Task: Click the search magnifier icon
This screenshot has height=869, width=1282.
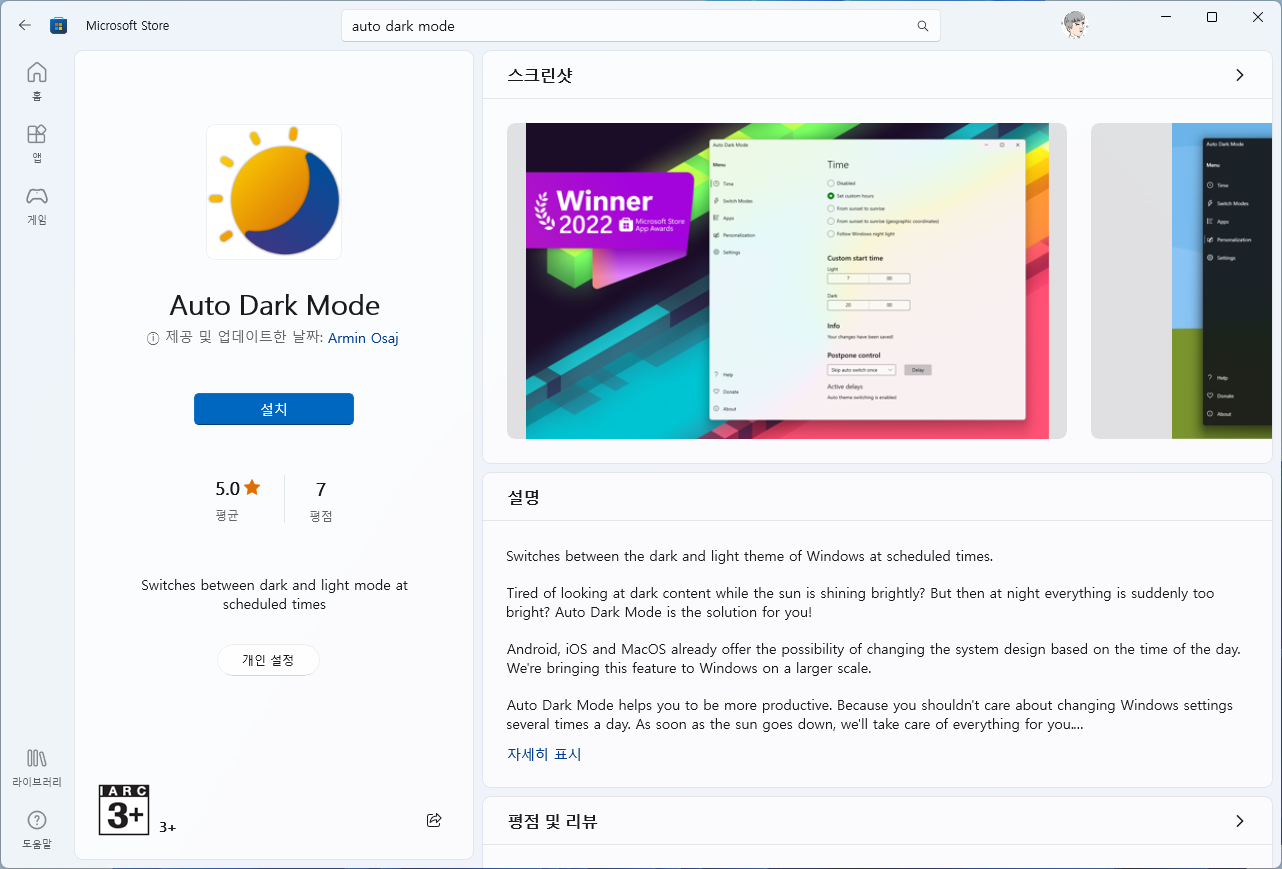Action: click(923, 26)
